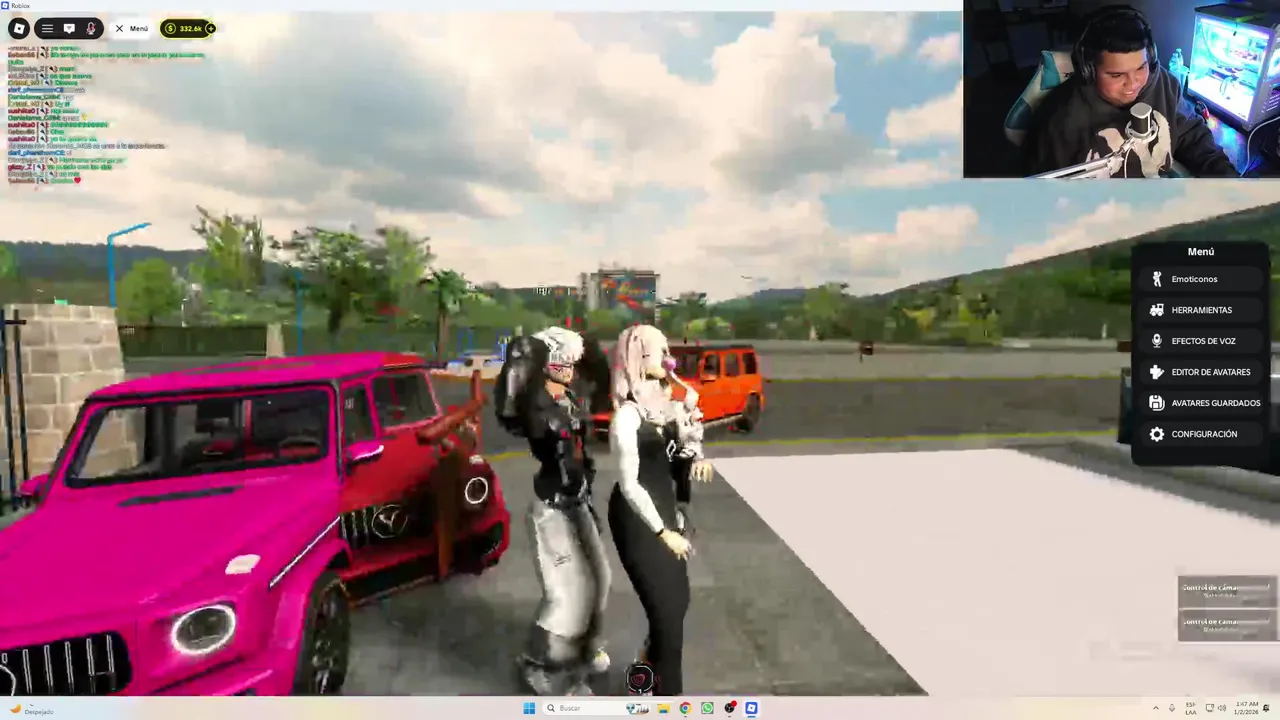Click the round emote button near bottom center
This screenshot has height=720, width=1280.
[640, 679]
